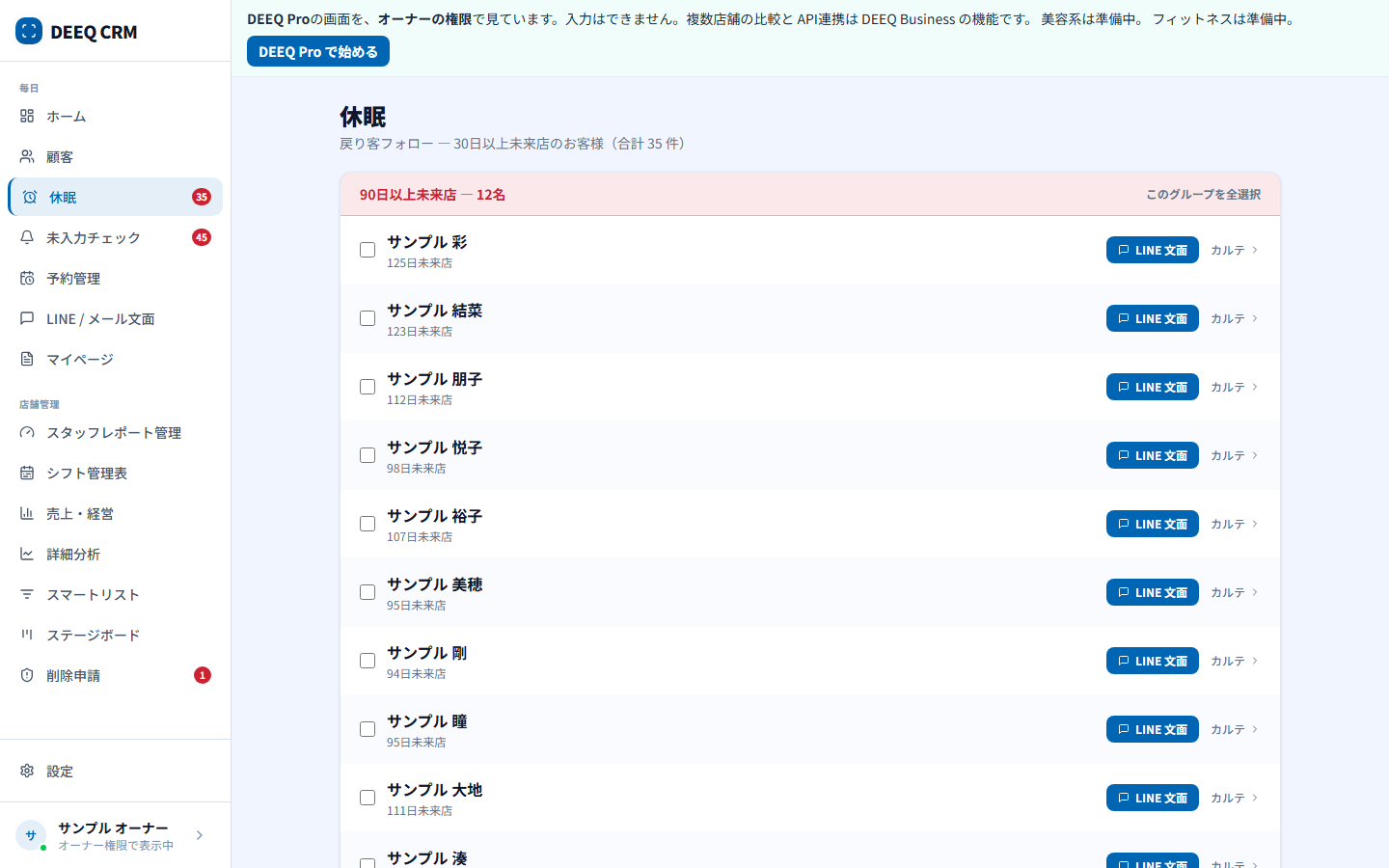Open ステージボード in the sidebar

pyautogui.click(x=115, y=635)
